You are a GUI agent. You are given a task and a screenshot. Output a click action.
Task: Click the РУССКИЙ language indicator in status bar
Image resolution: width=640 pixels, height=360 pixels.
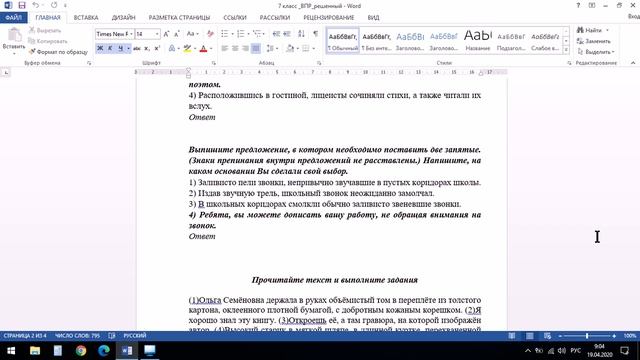(x=135, y=336)
